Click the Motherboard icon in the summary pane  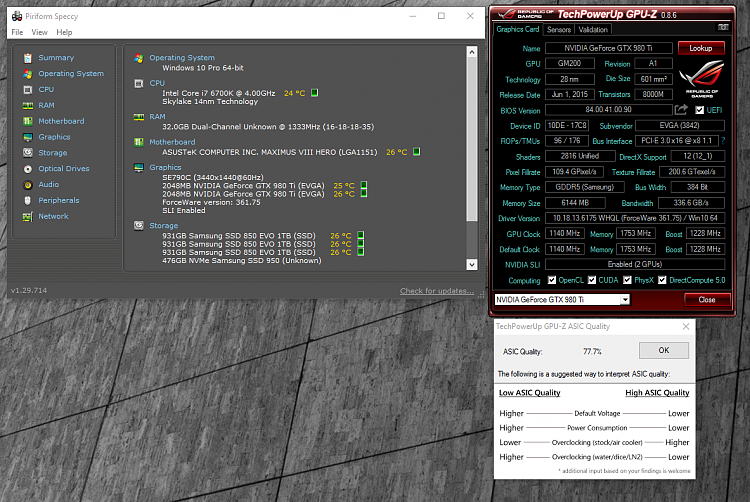(139, 142)
